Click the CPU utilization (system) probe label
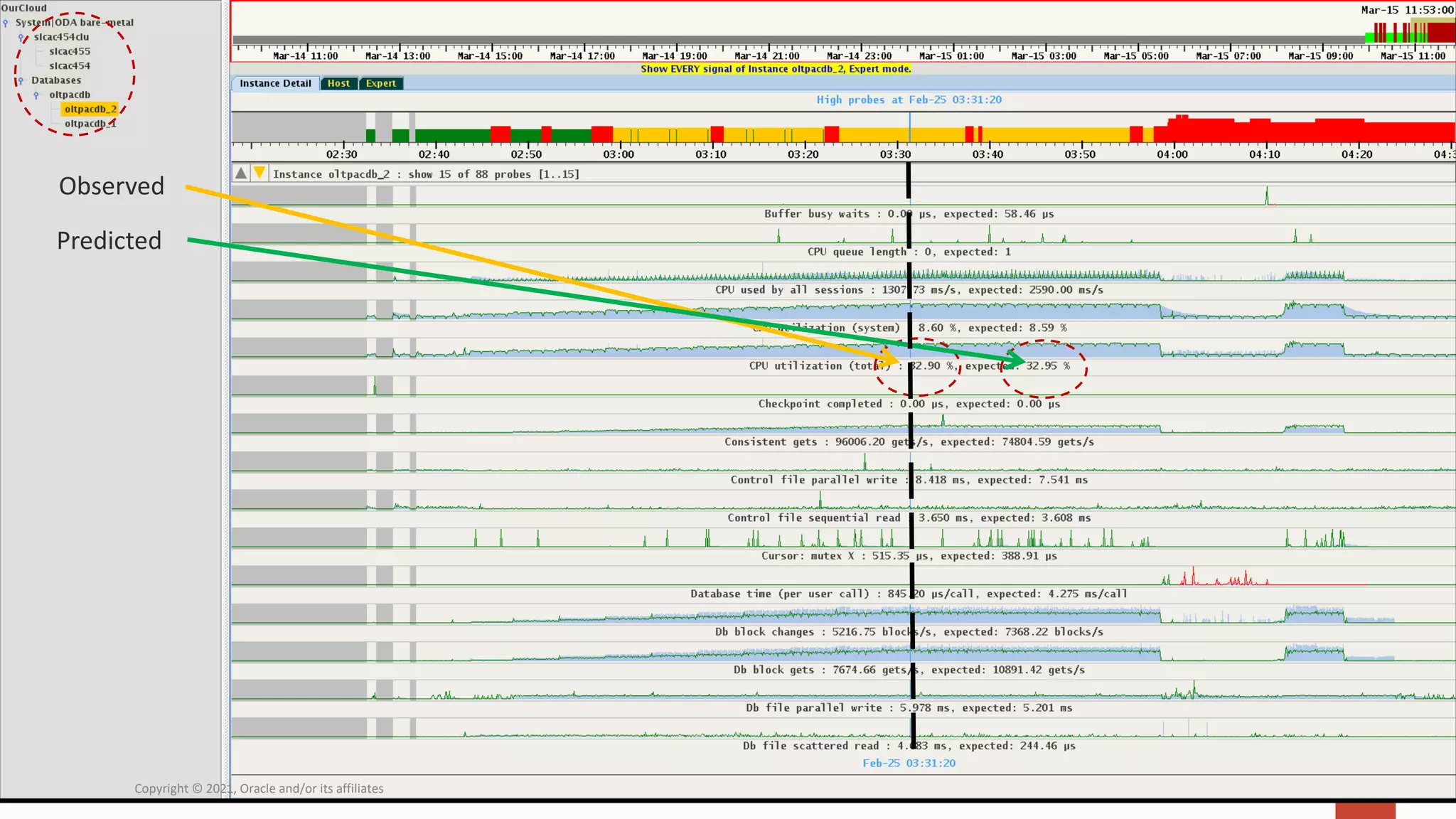The image size is (1456, 819). (x=909, y=328)
